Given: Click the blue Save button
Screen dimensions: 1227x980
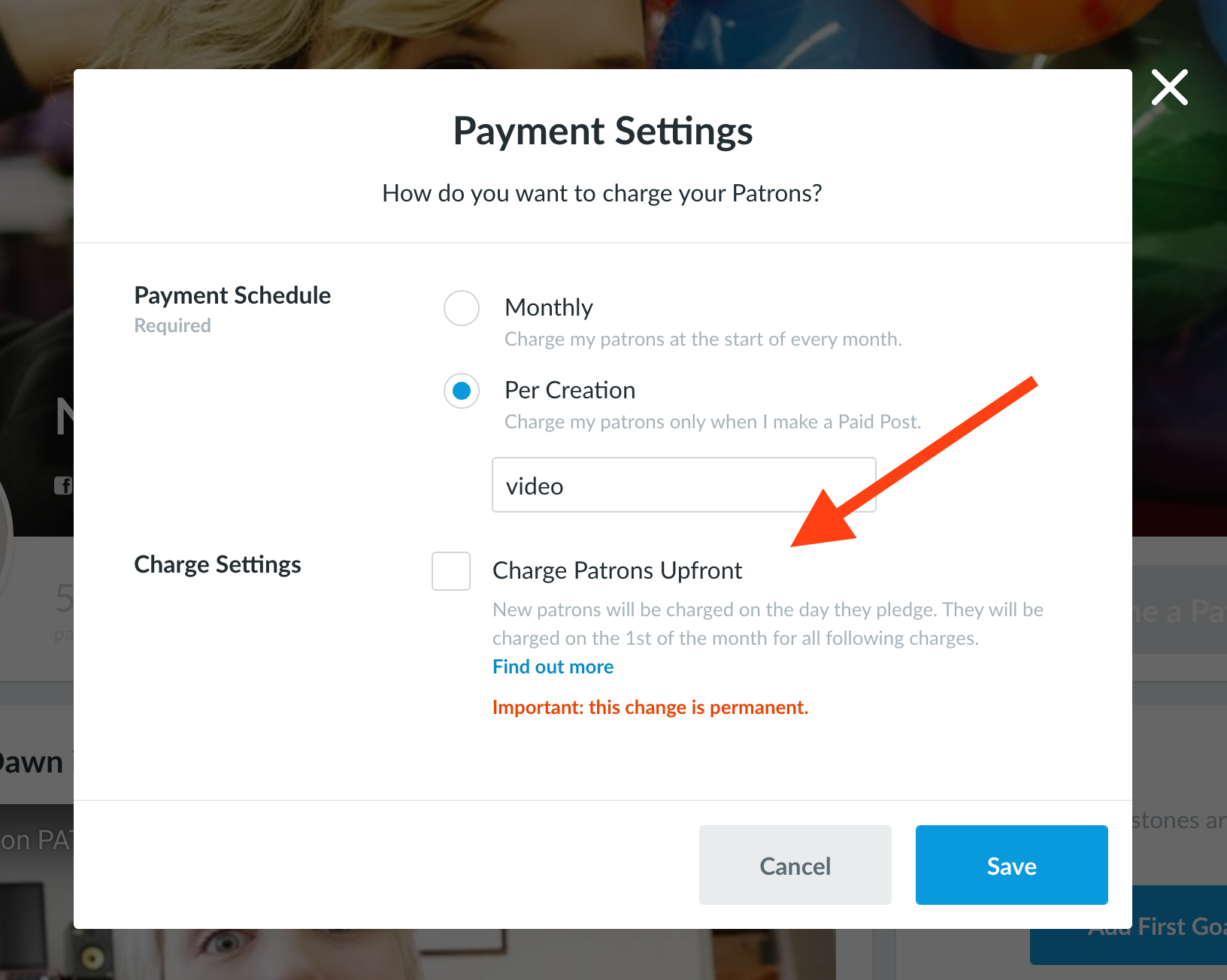Looking at the screenshot, I should coord(1011,865).
